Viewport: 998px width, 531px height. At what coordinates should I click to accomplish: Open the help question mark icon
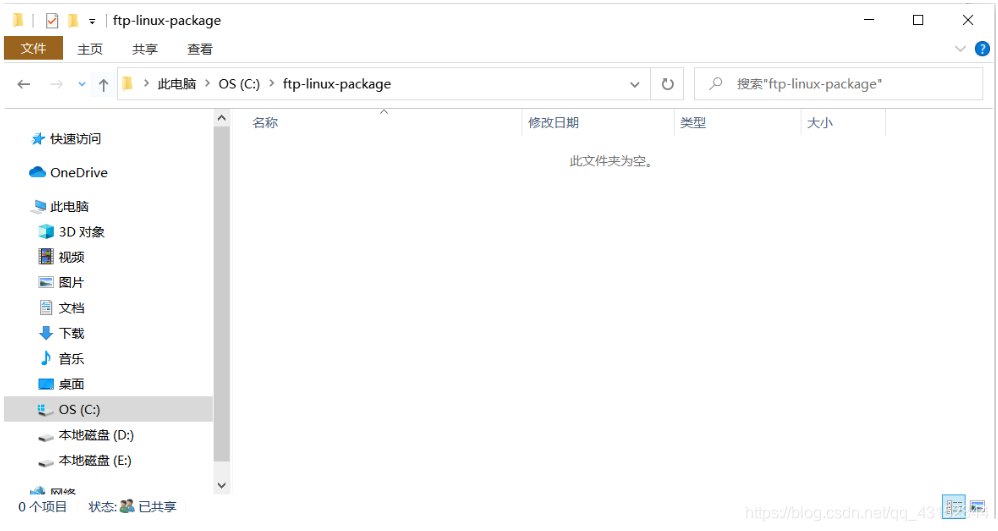(982, 48)
